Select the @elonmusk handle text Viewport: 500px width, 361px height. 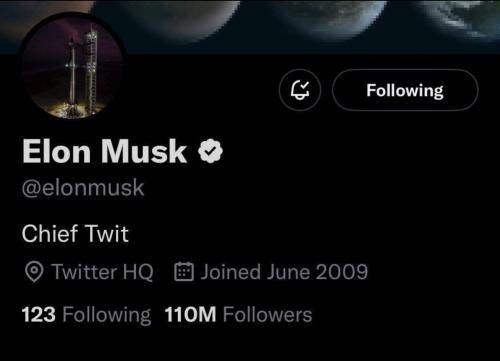click(83, 188)
